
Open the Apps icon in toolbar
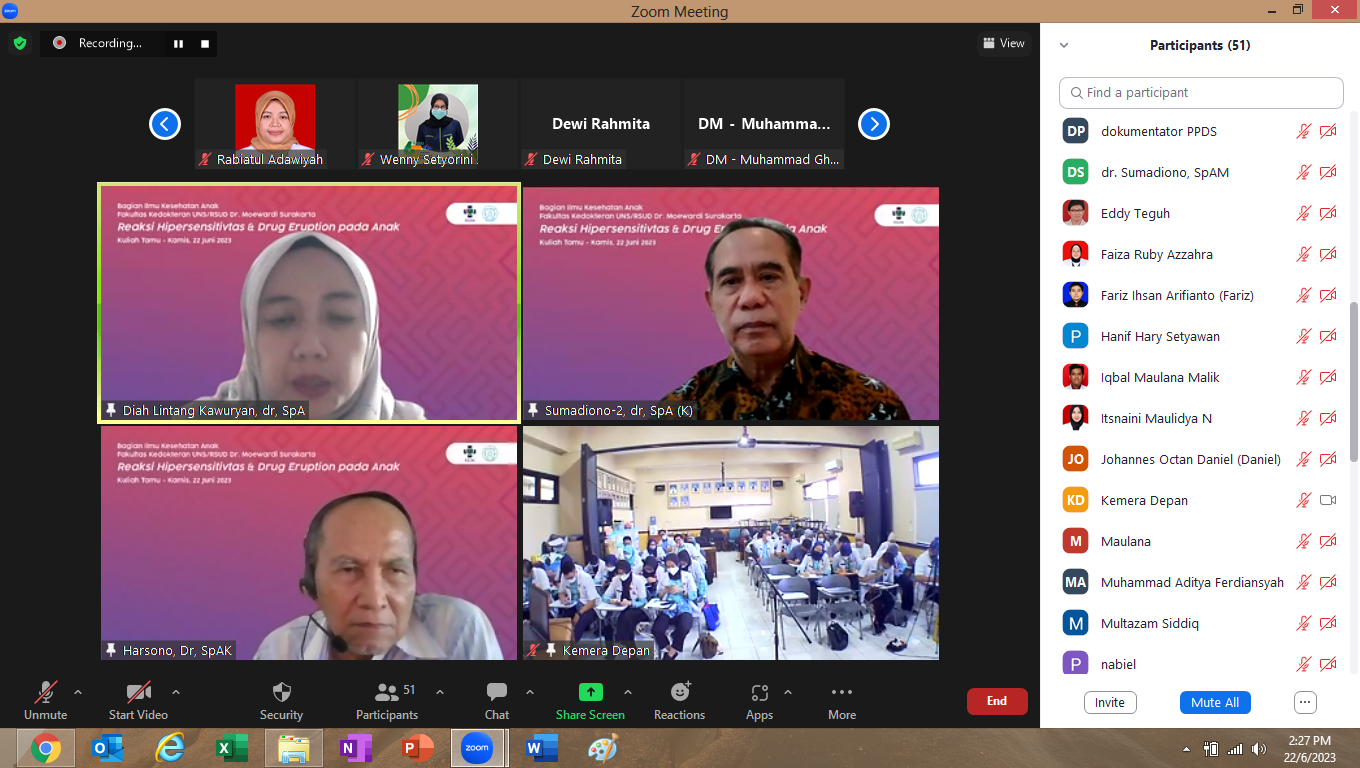coord(759,692)
